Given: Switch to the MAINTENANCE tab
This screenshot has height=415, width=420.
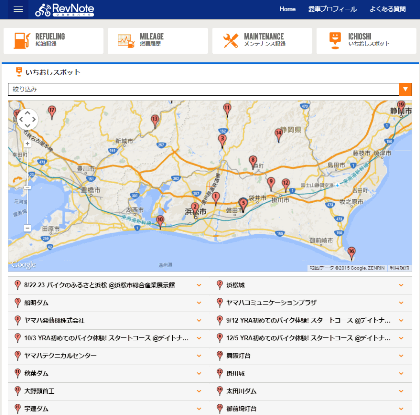Looking at the screenshot, I should pyautogui.click(x=262, y=41).
